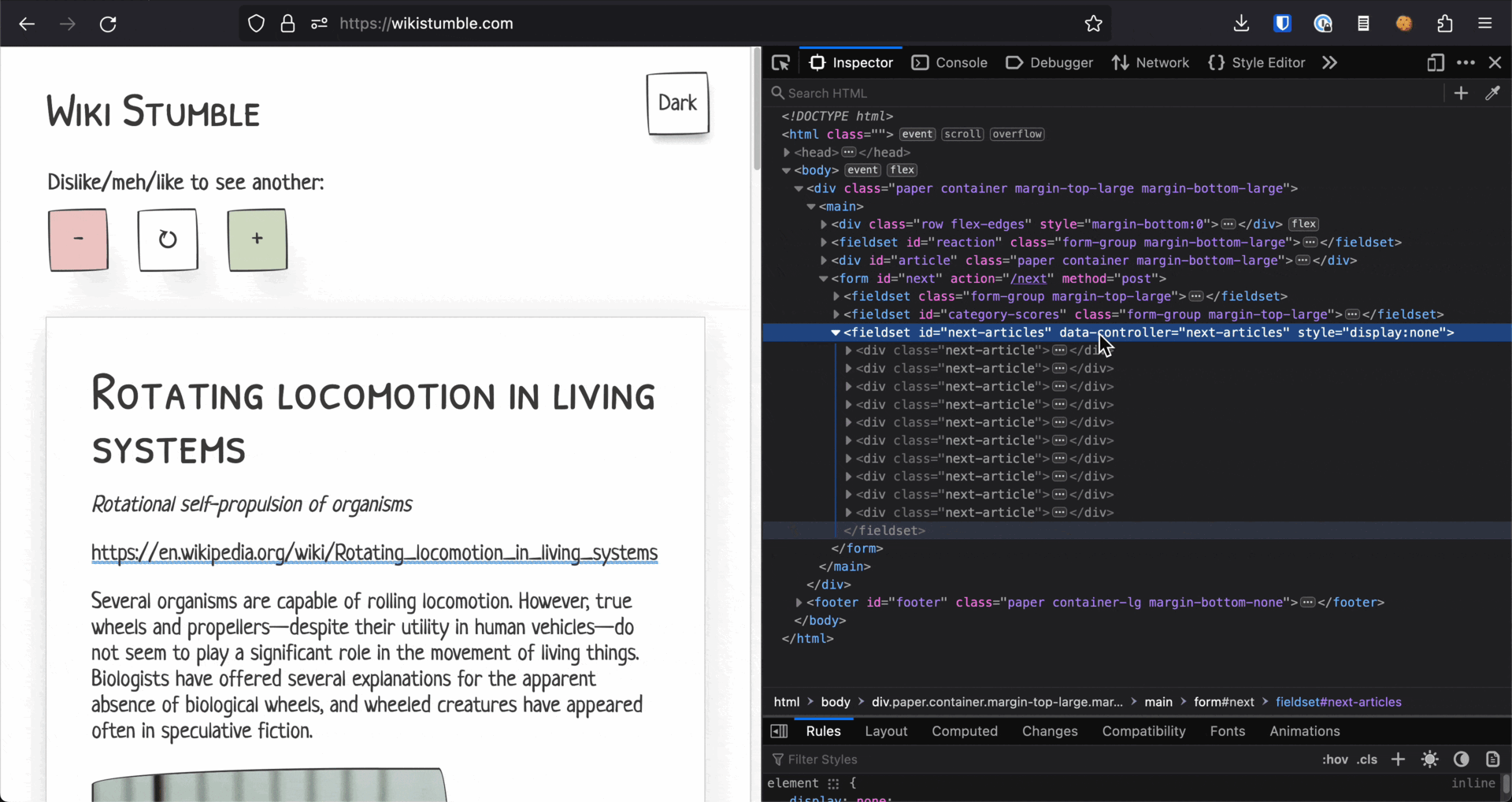Click the eyedropper color picker icon

tap(1492, 93)
